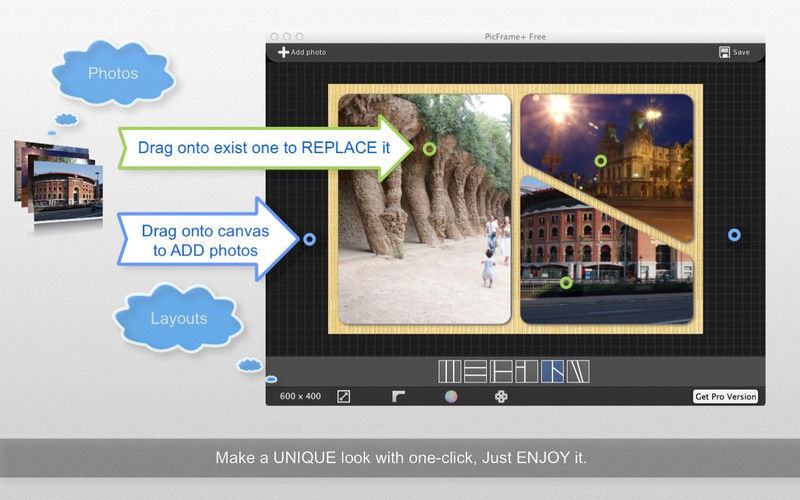Select the highlighted blue diagonal layout
Image resolution: width=800 pixels, height=500 pixels.
pos(552,372)
